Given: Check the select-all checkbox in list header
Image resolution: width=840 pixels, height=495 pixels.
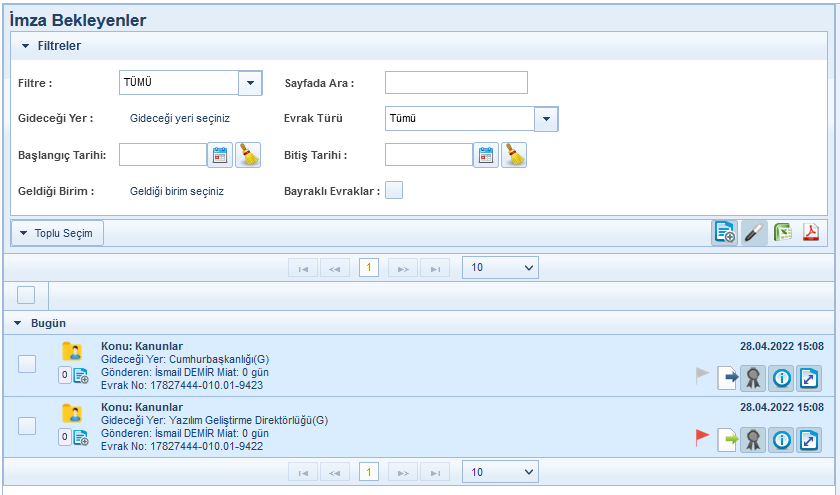Looking at the screenshot, I should coord(26,294).
